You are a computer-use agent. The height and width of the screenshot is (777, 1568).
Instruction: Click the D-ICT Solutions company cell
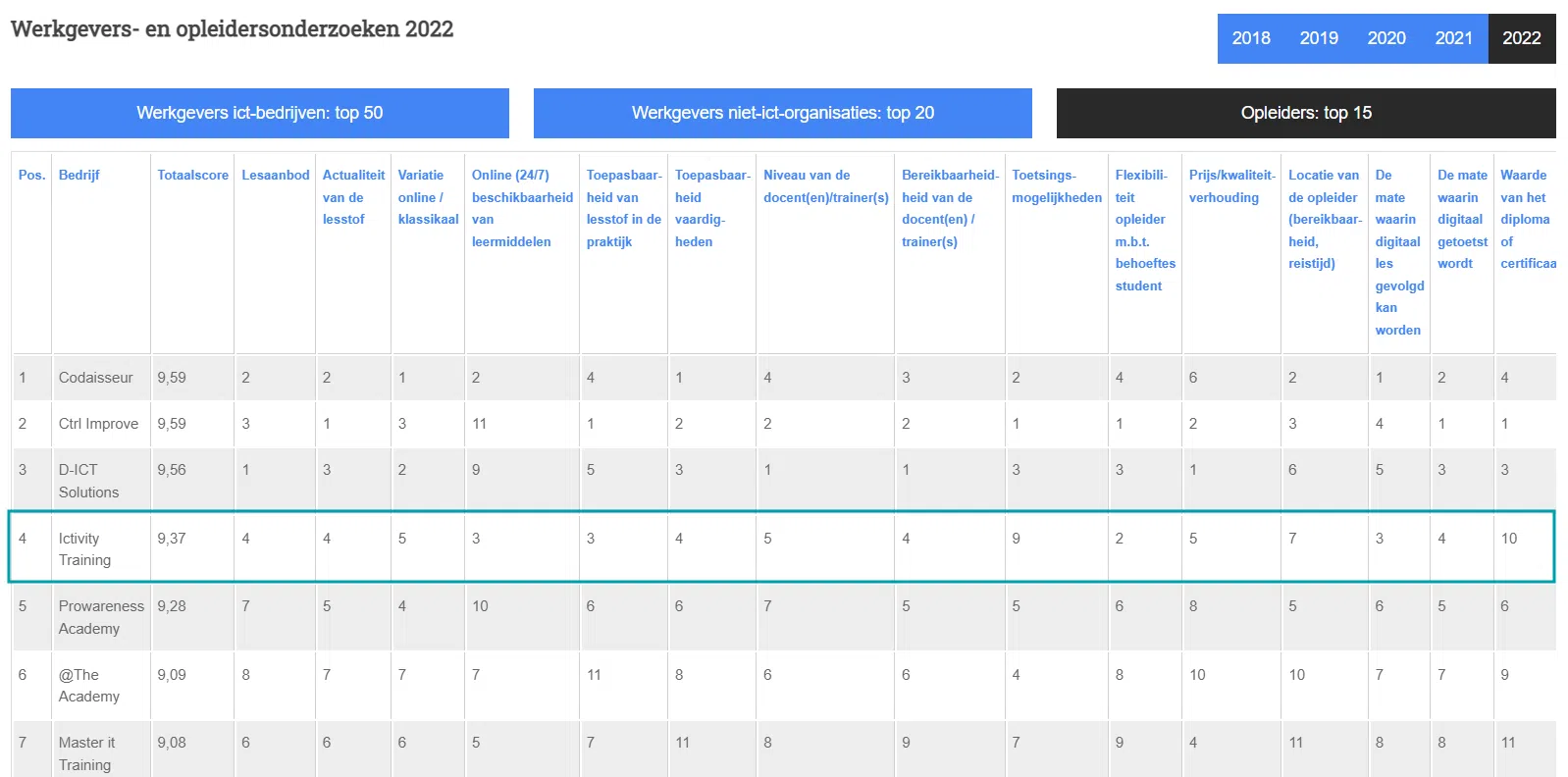click(x=101, y=481)
